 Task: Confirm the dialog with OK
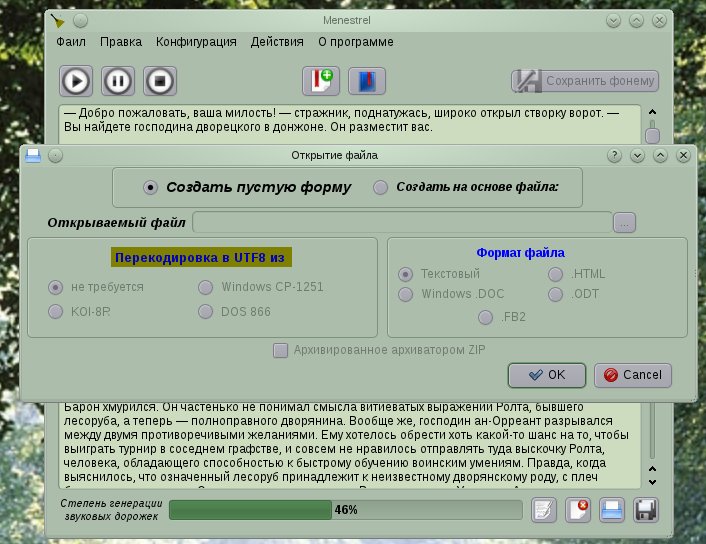[x=547, y=375]
